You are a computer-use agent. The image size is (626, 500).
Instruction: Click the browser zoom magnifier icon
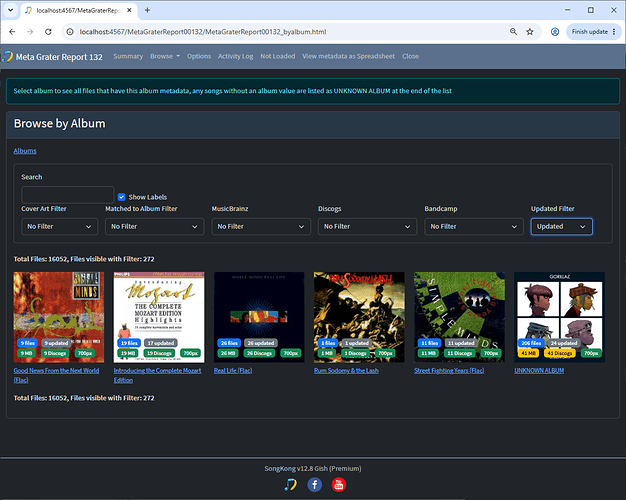click(513, 32)
